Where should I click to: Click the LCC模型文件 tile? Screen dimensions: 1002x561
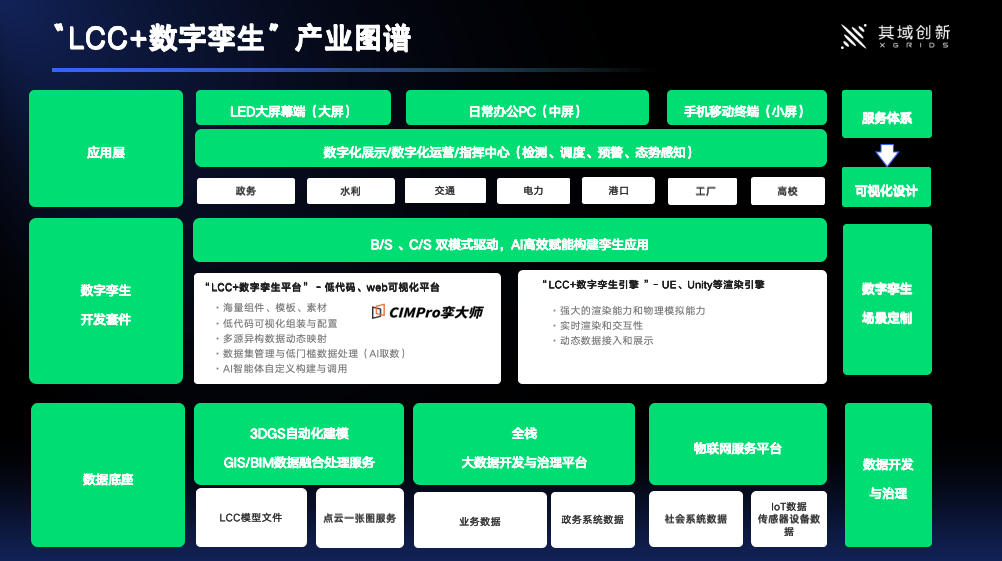click(x=251, y=518)
